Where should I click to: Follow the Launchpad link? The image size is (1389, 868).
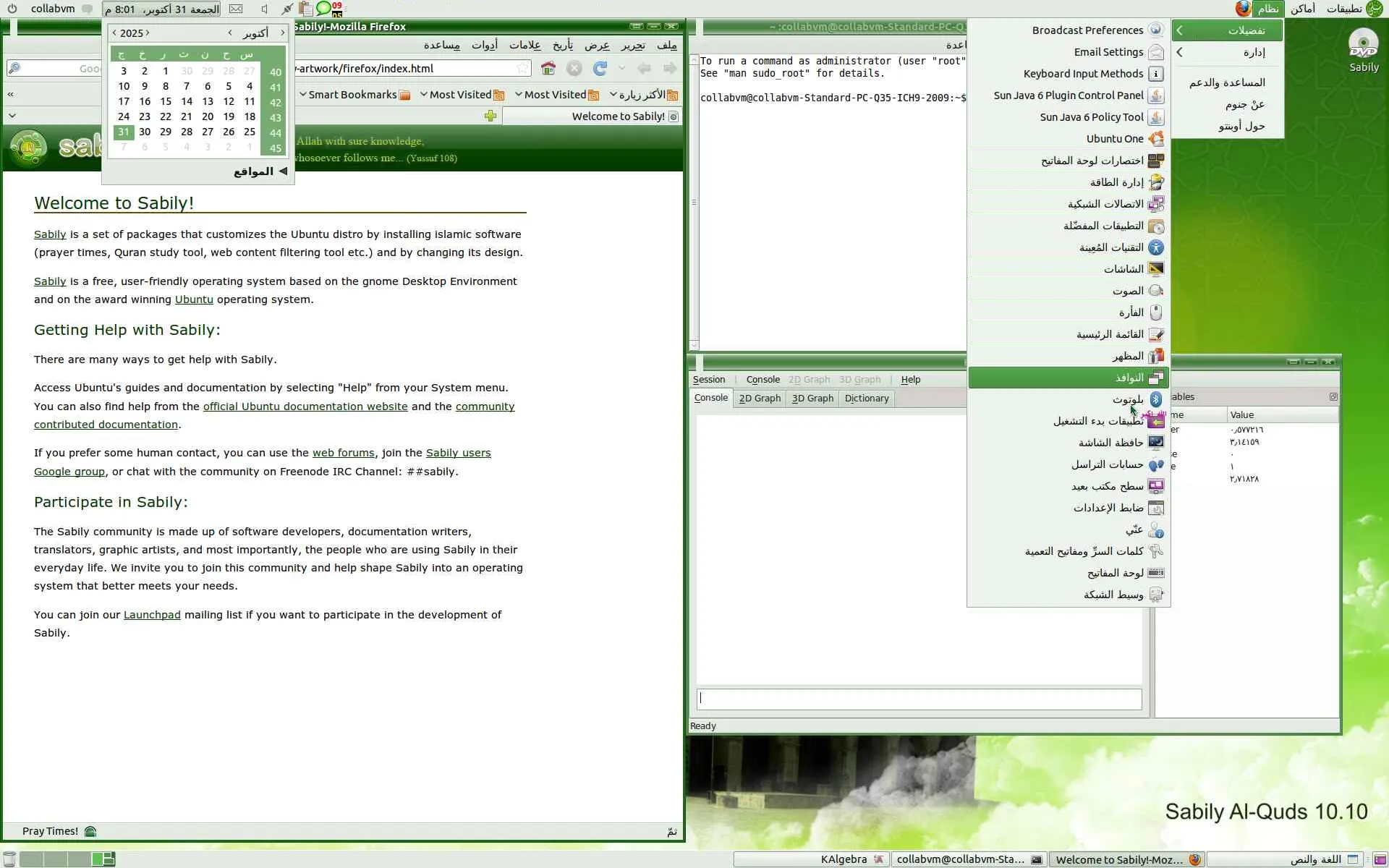point(152,615)
